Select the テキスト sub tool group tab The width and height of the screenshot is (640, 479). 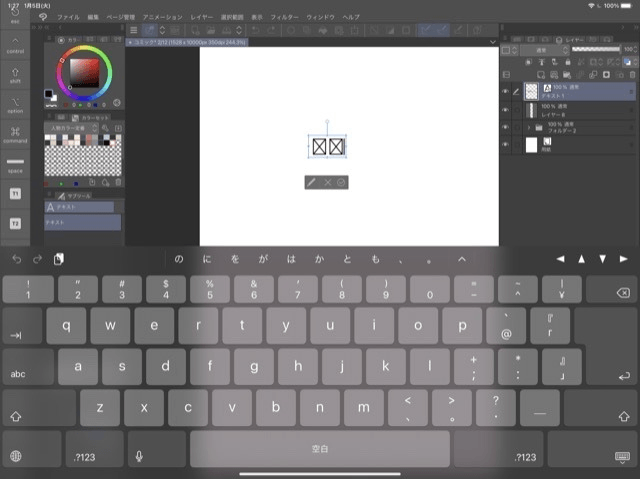79,207
